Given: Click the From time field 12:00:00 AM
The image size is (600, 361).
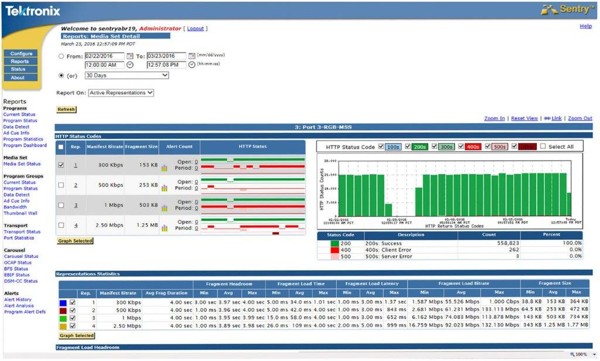Looking at the screenshot, I should (104, 65).
